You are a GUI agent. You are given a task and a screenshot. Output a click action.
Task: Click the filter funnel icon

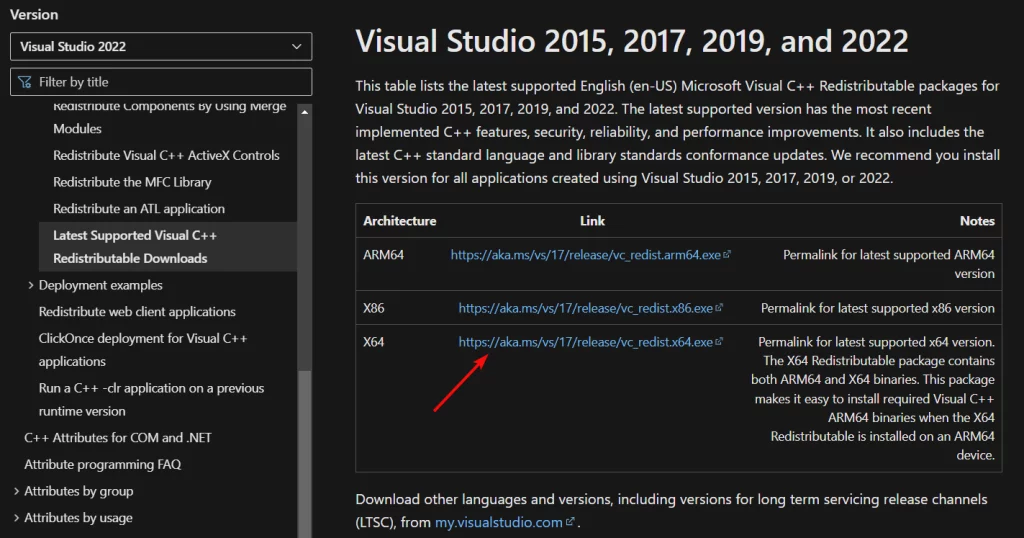[25, 82]
